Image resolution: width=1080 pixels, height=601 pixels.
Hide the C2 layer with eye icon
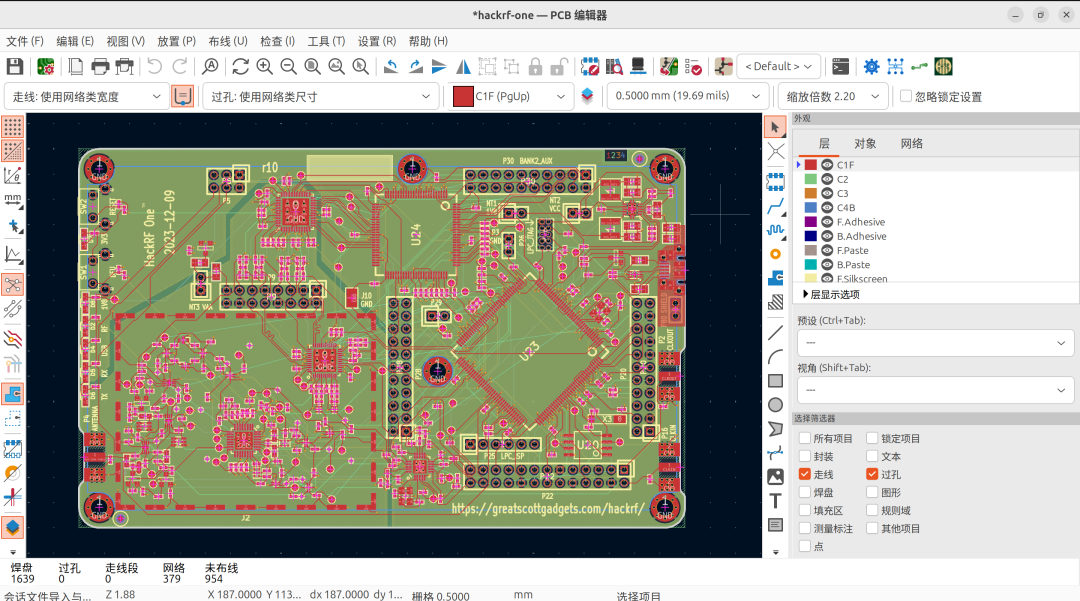pos(827,179)
